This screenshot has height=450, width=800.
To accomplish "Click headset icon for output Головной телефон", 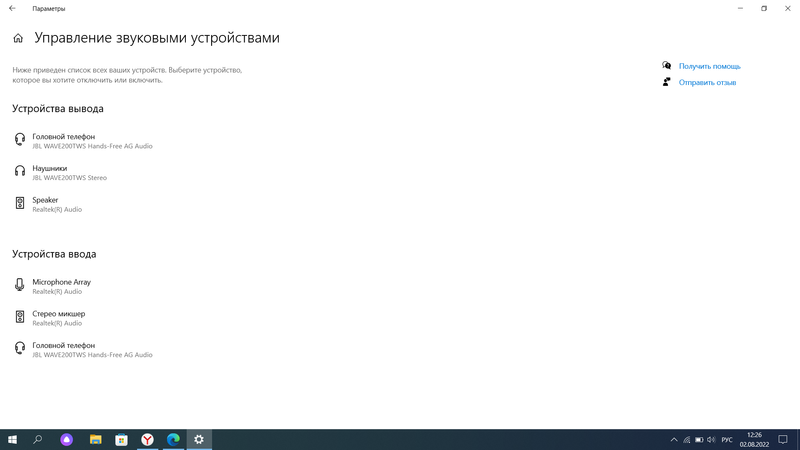I will click(x=20, y=139).
